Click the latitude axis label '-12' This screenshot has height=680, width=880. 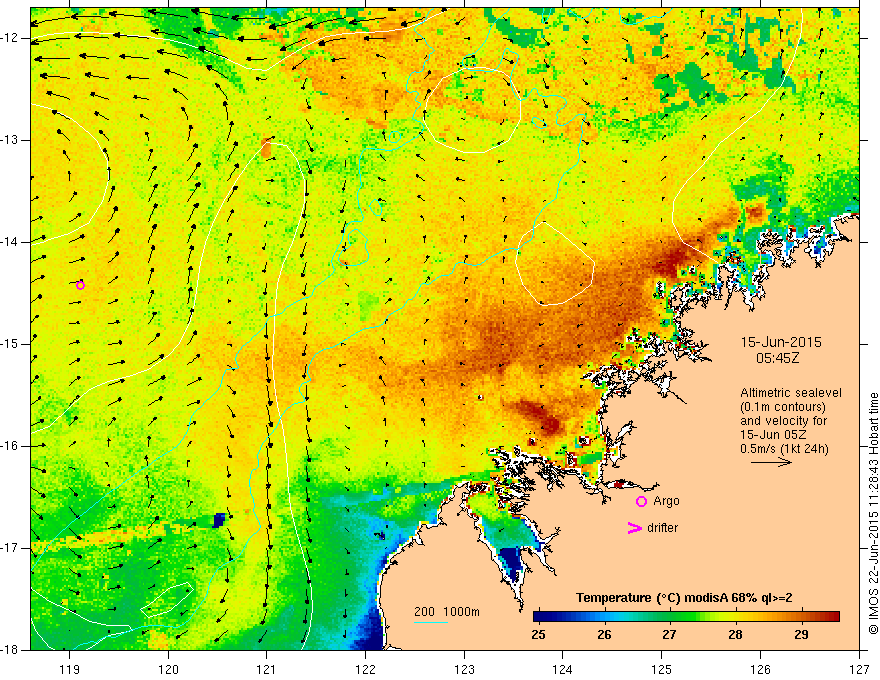pyautogui.click(x=10, y=38)
